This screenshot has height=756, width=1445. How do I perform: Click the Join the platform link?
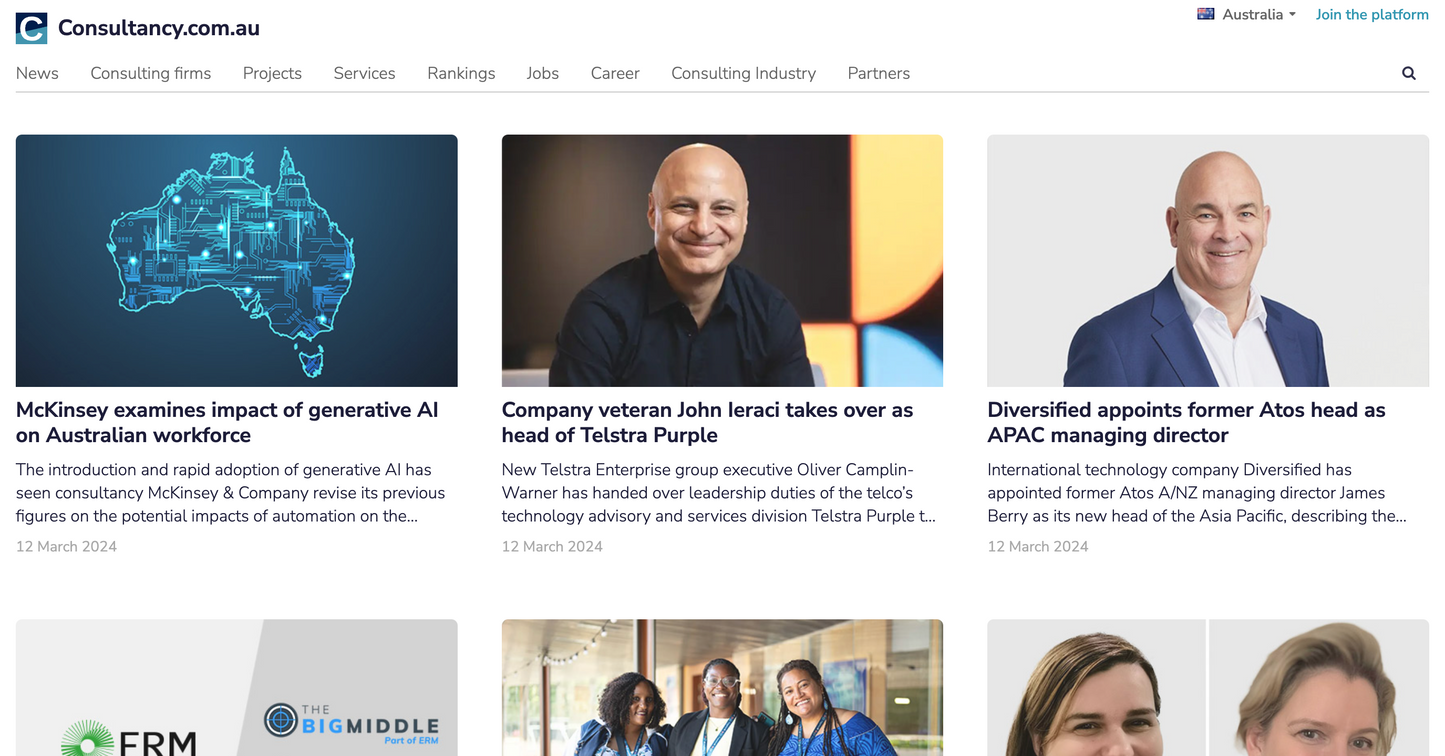pyautogui.click(x=1372, y=14)
